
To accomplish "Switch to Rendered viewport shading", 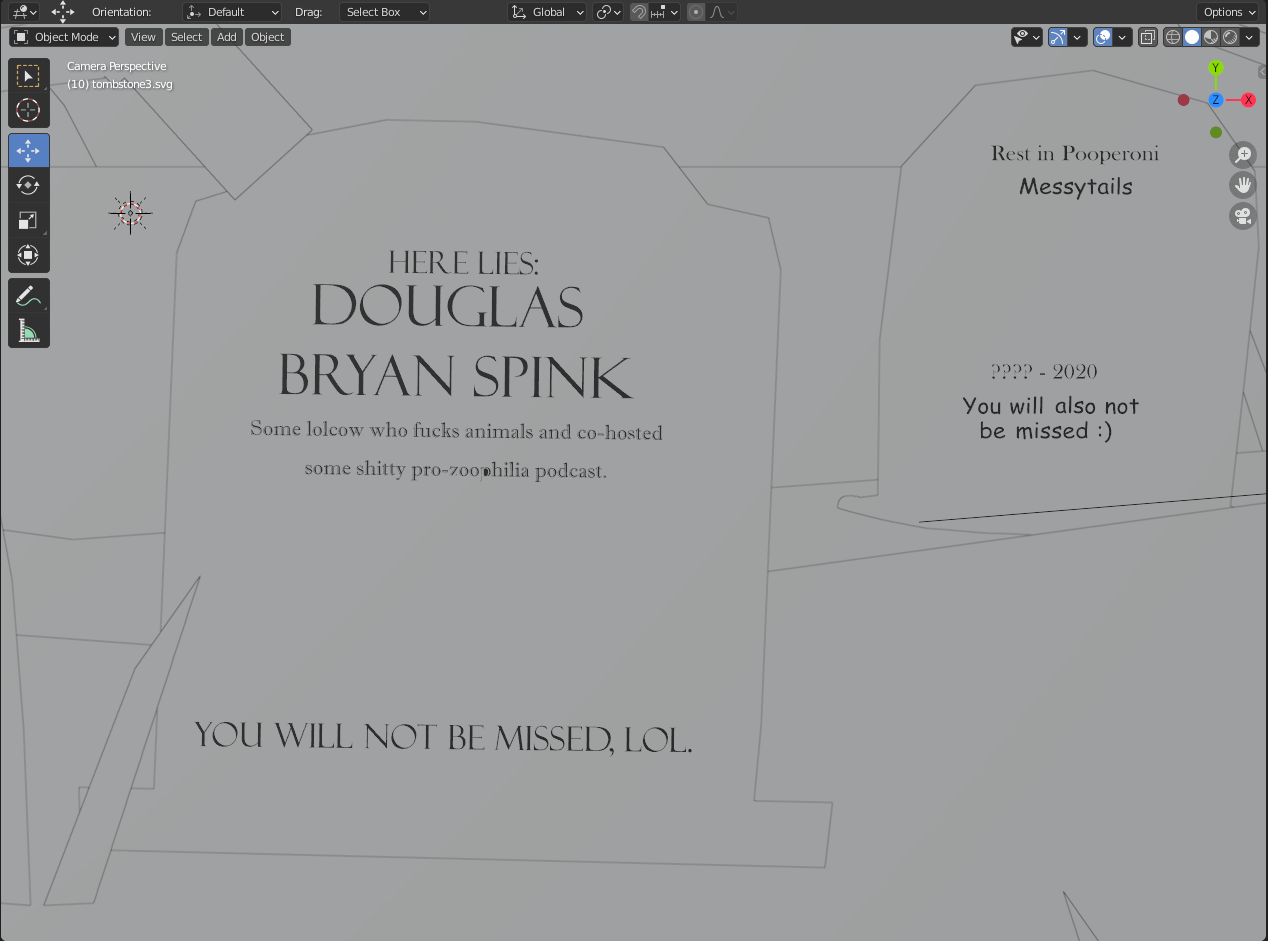I will pos(1230,37).
